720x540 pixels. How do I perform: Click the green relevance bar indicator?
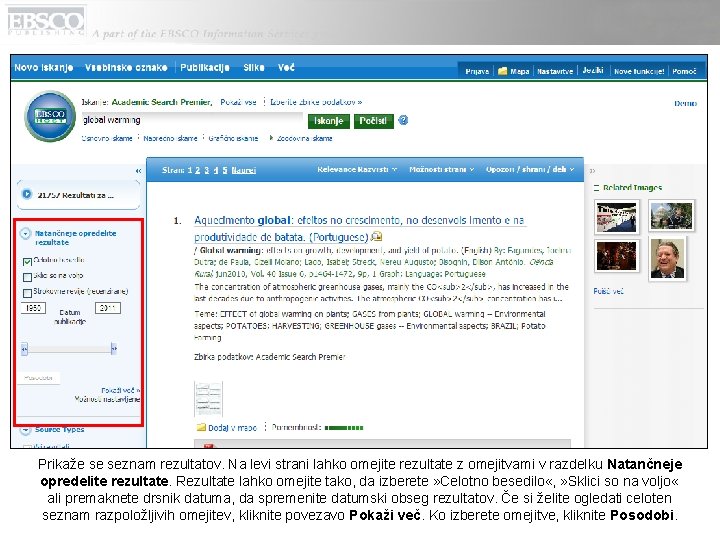pyautogui.click(x=344, y=428)
